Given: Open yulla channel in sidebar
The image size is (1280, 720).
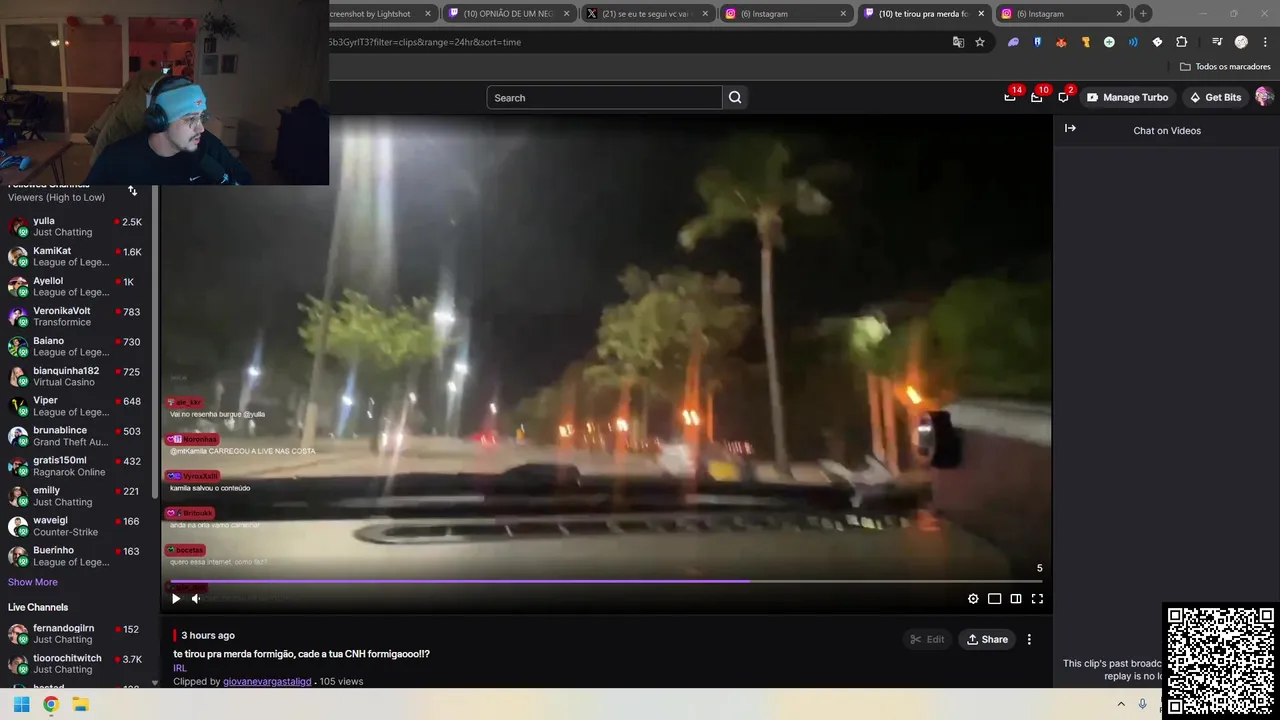Looking at the screenshot, I should tap(75, 226).
